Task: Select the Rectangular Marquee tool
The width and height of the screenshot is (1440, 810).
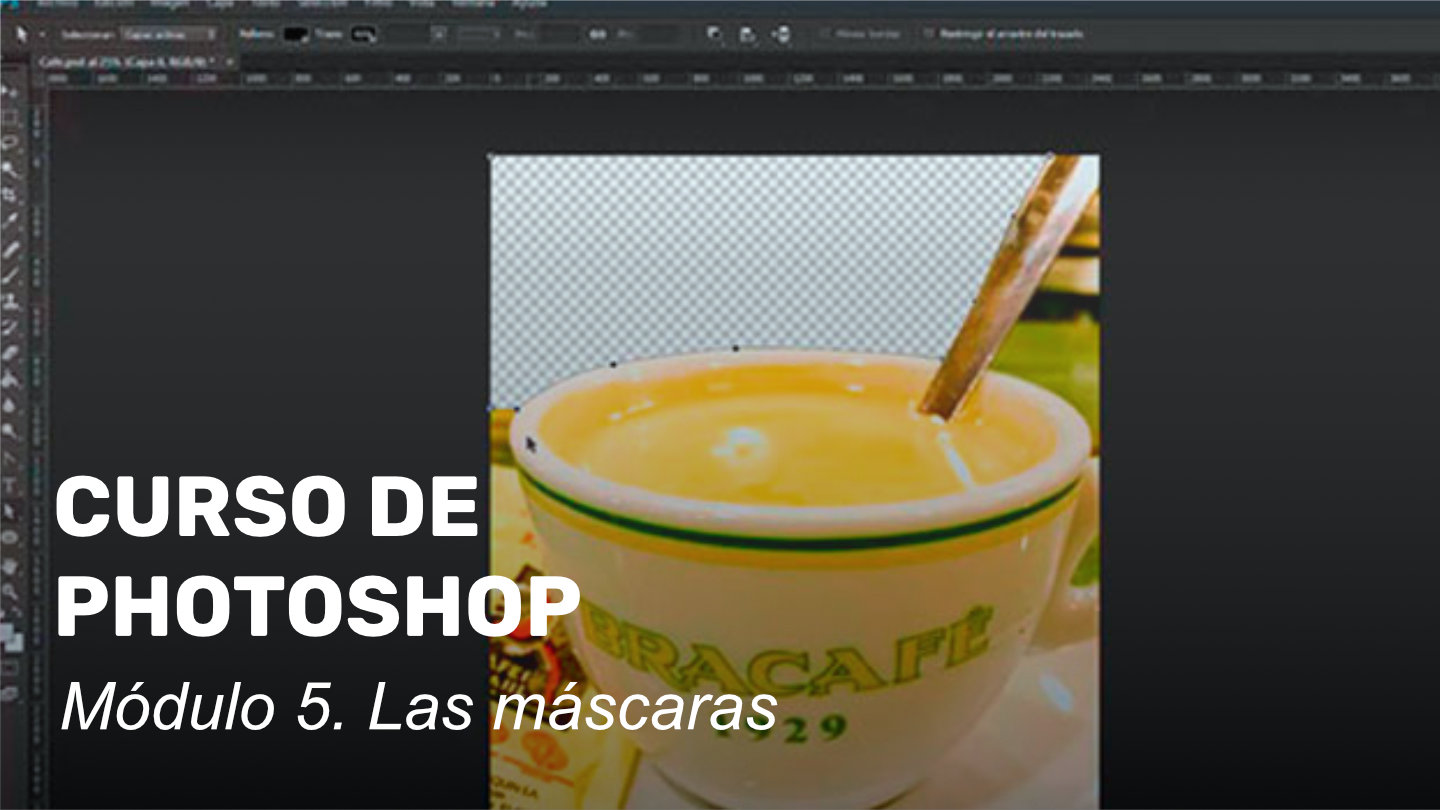Action: click(x=12, y=117)
